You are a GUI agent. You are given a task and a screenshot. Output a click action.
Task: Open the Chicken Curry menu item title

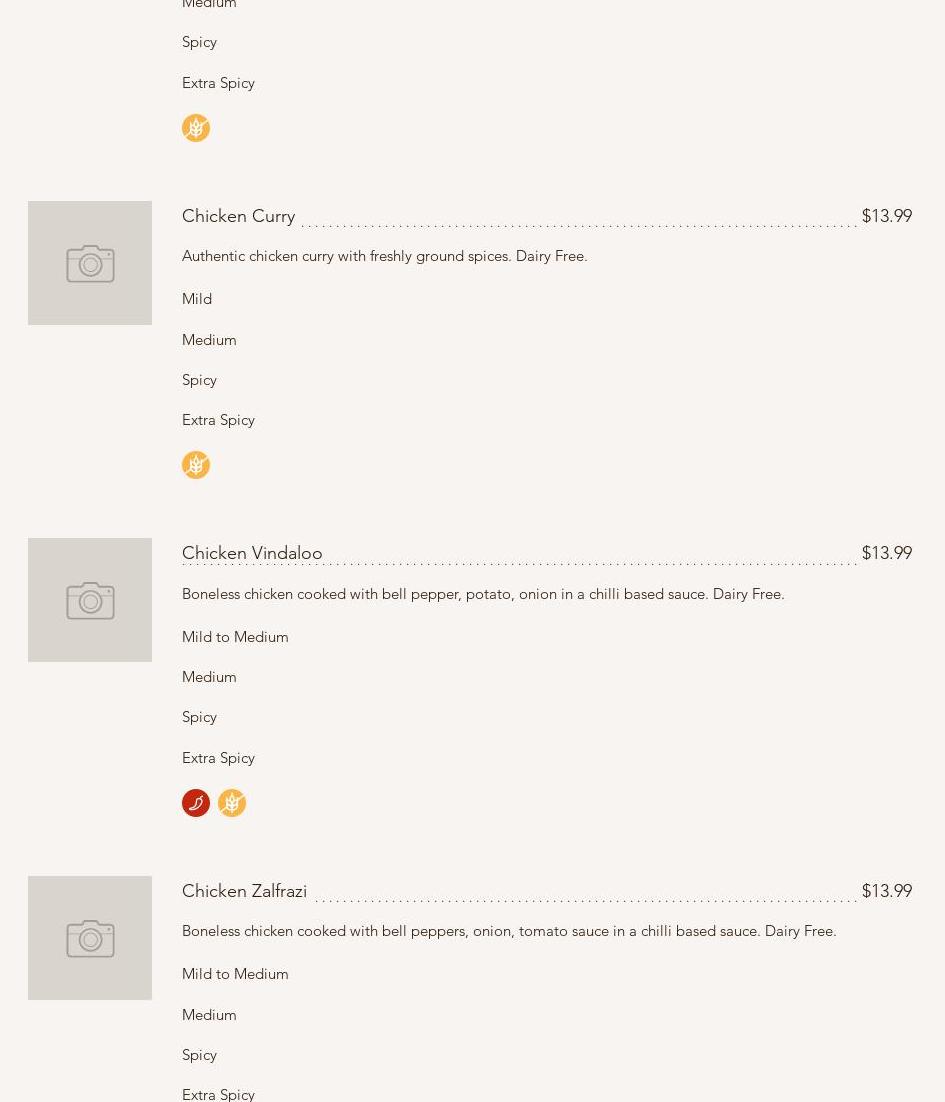coord(238,216)
